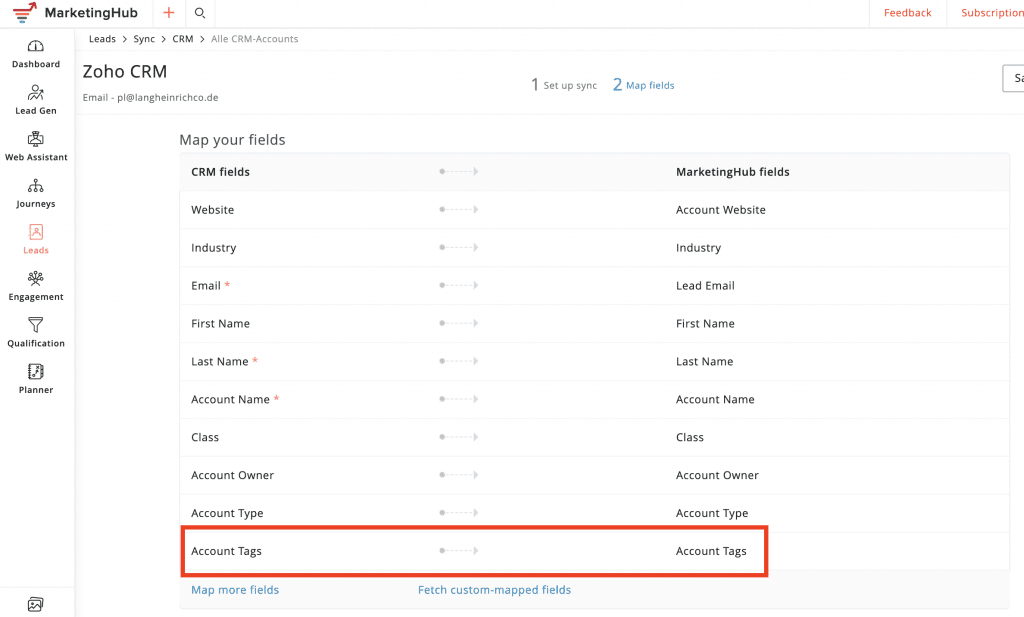Click the Account Tags MarketingHub field cell
Screen dimensions: 1024x617
[711, 551]
